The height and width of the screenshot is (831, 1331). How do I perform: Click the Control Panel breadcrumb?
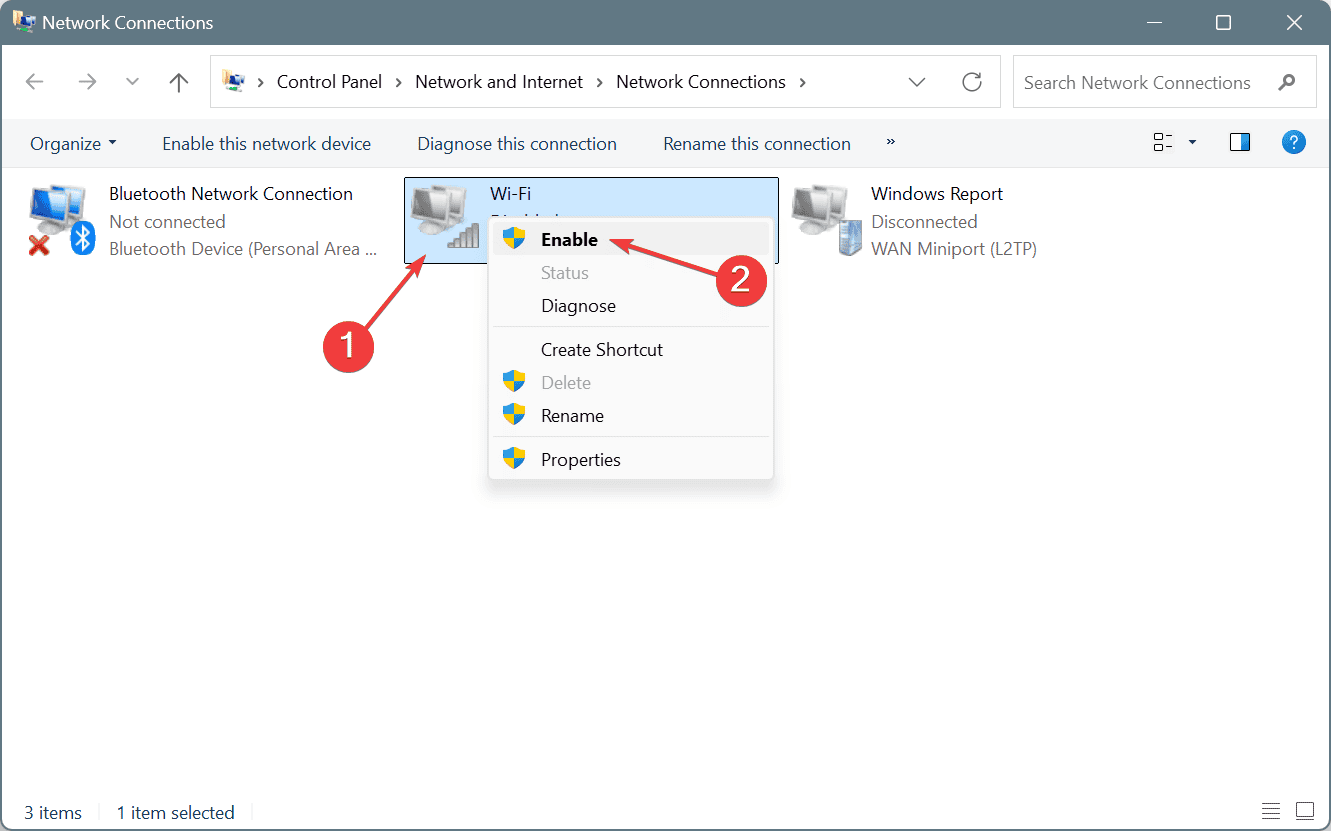pos(329,82)
